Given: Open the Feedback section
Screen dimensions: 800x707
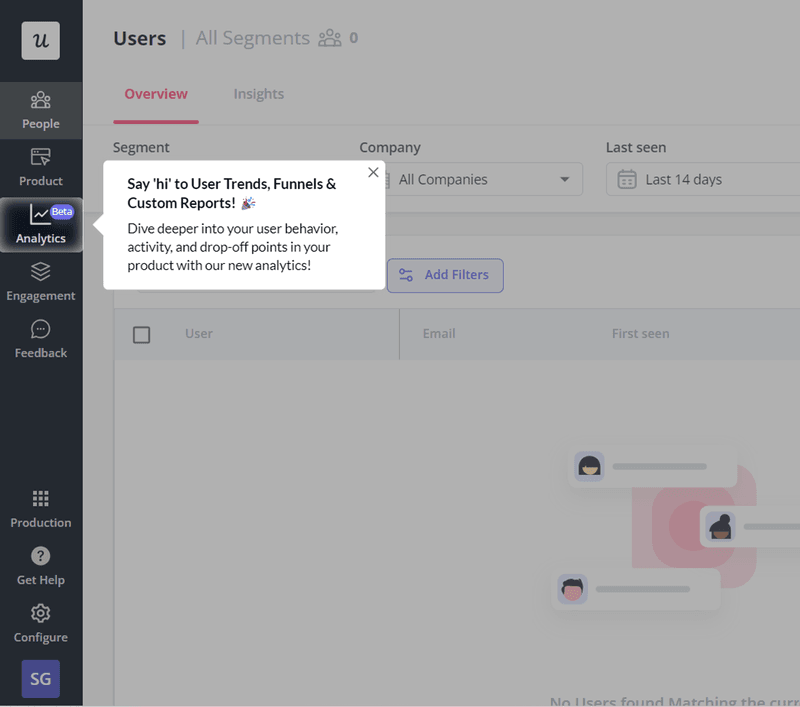Looking at the screenshot, I should (x=40, y=339).
